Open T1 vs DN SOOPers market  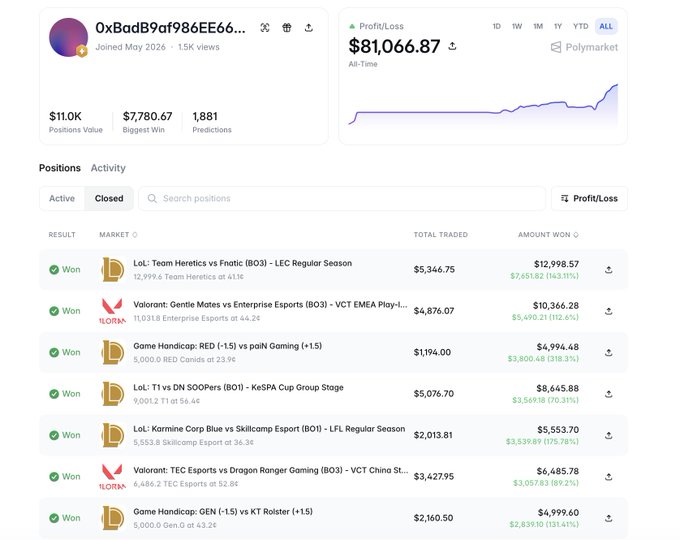pos(238,388)
